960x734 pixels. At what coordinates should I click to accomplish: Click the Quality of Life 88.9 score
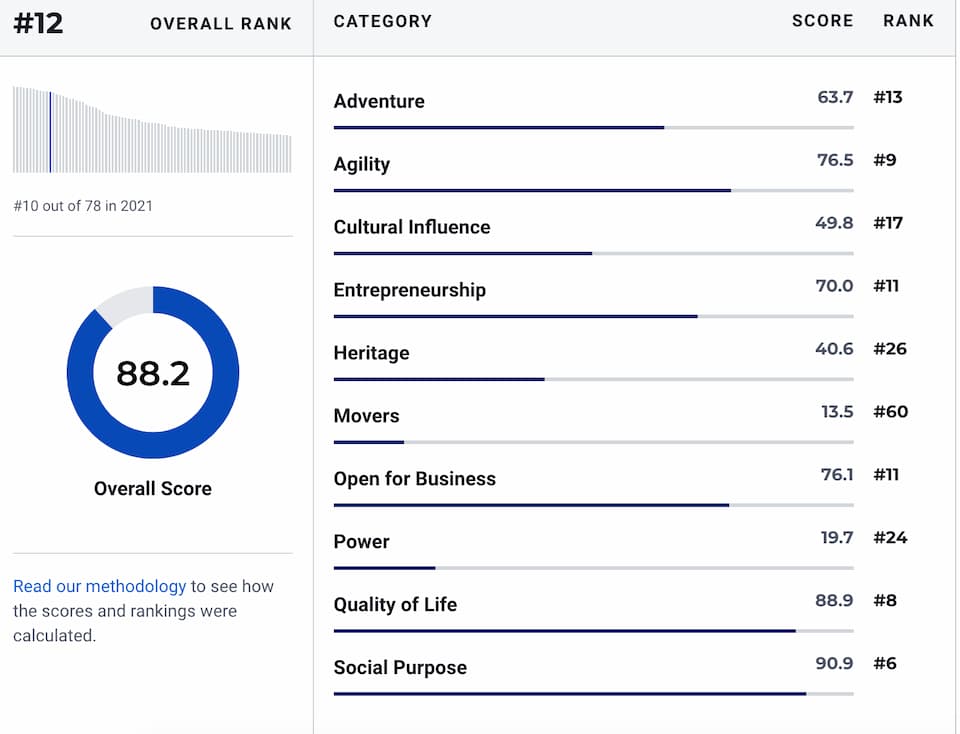pyautogui.click(x=834, y=600)
